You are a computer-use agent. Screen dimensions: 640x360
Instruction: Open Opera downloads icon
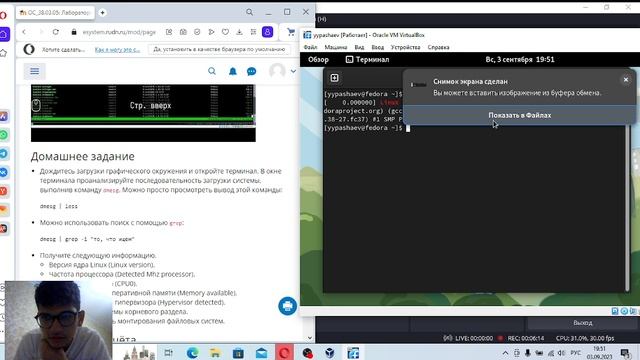(x=239, y=32)
